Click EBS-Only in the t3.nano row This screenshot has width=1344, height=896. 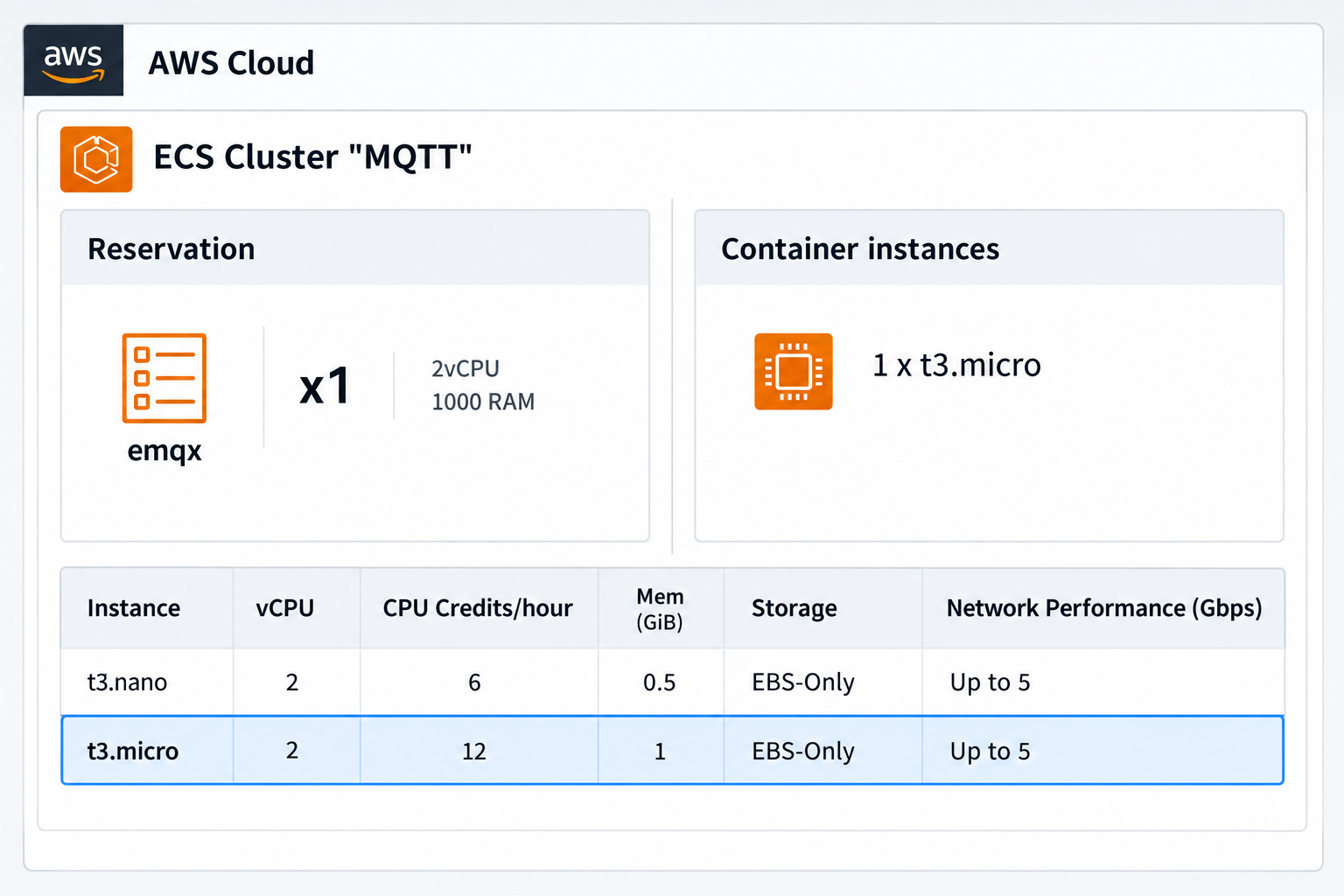click(x=803, y=682)
